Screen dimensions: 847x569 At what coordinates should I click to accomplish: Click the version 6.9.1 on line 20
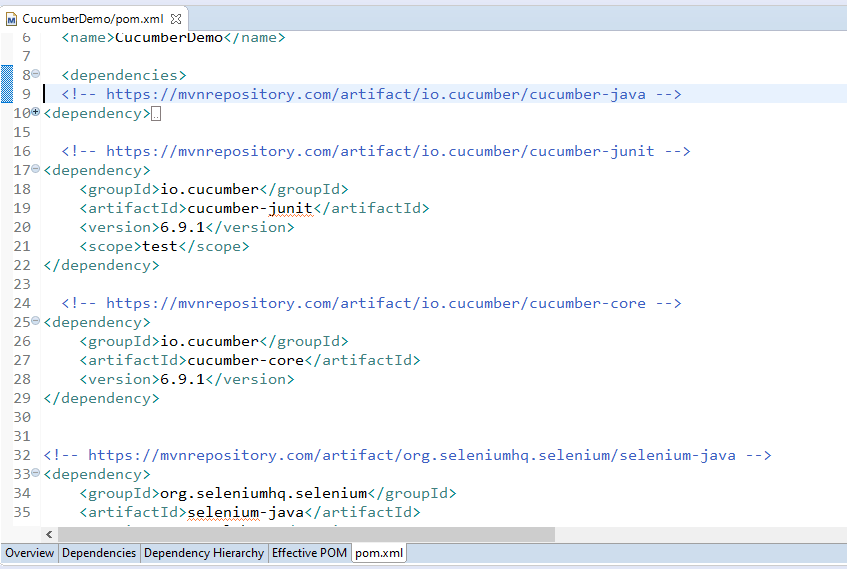click(183, 227)
